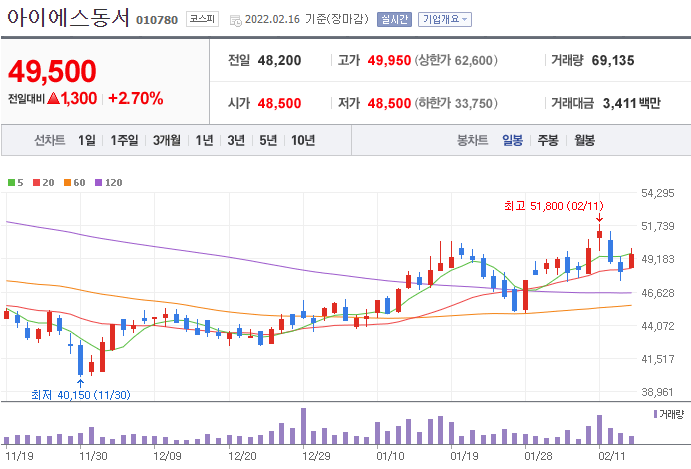Image resolution: width=691 pixels, height=469 pixels.
Task: Click the 02/11 peak candlestick
Action: [x=599, y=237]
